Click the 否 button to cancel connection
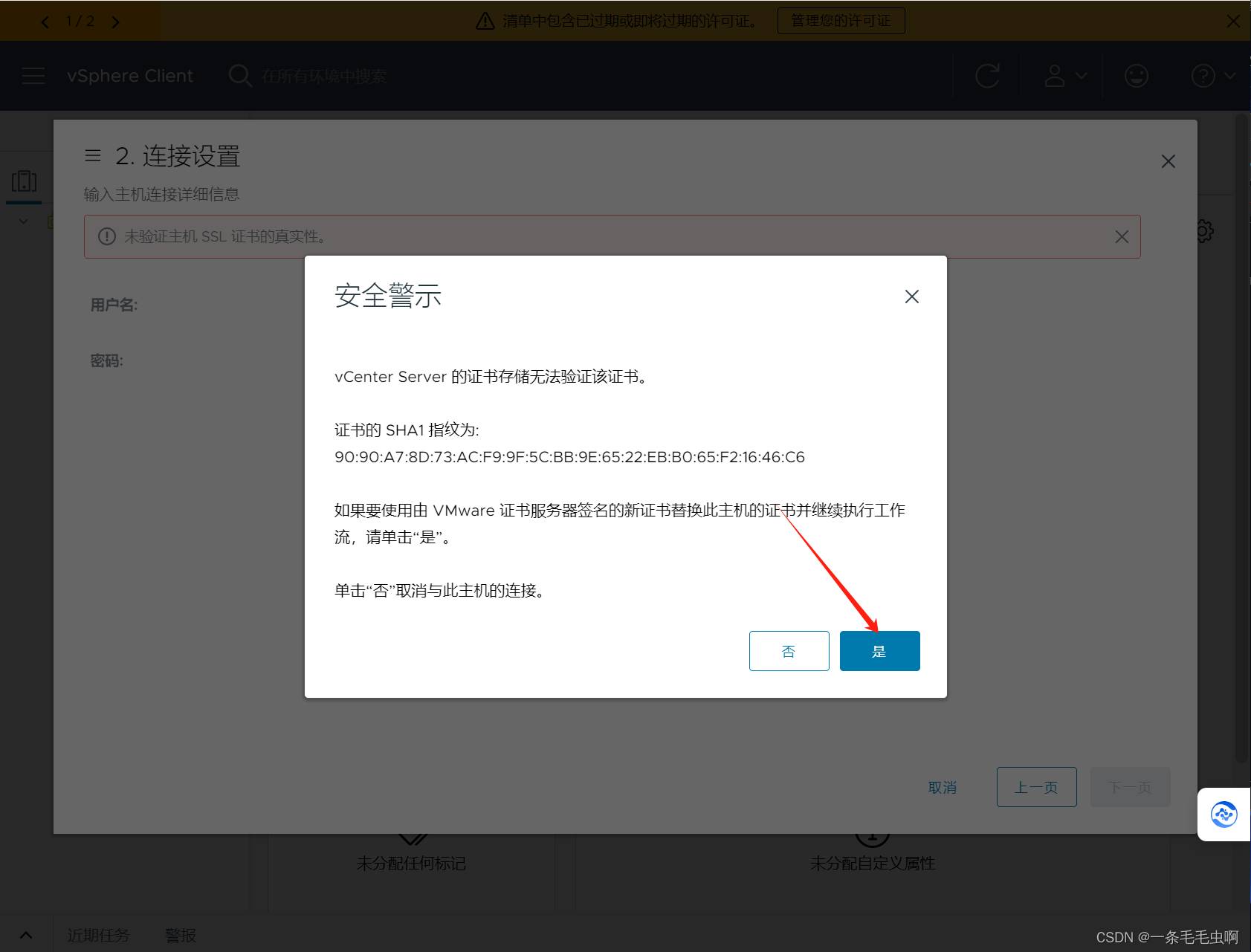1251x952 pixels. coord(789,651)
